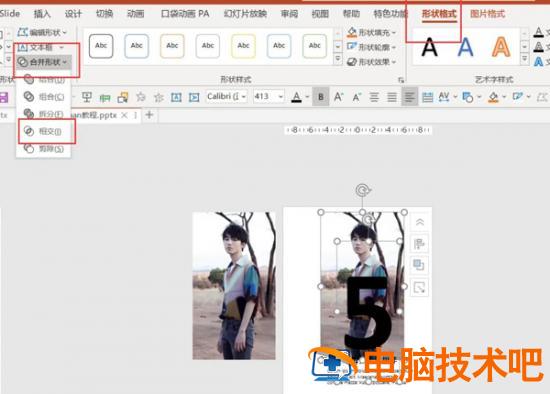Choose 剪除(S) subtract in merge menu

[x=44, y=148]
